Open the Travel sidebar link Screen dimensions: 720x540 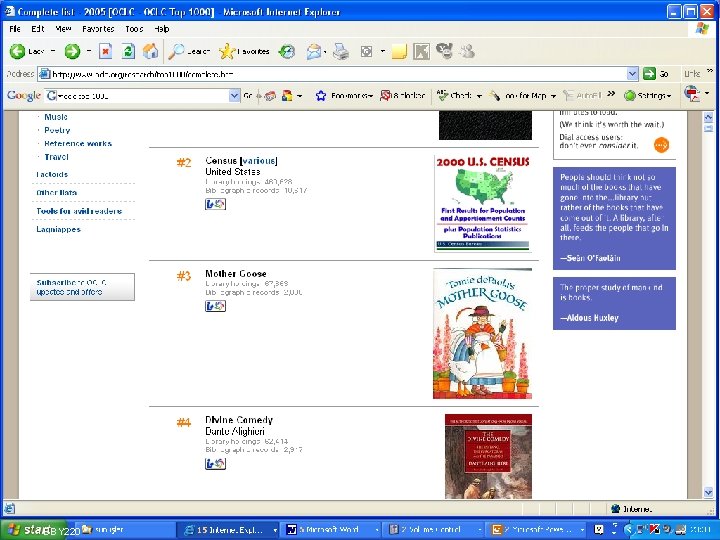tap(56, 157)
